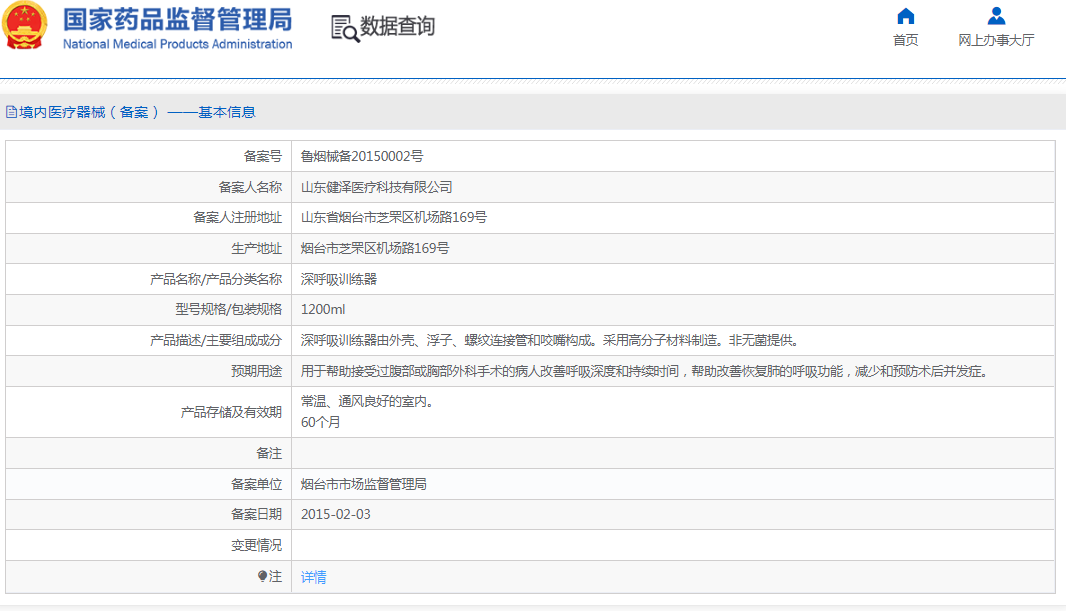Select product description starting 深呼吸训练器由外壳
This screenshot has height=611, width=1066.
pyautogui.click(x=552, y=341)
